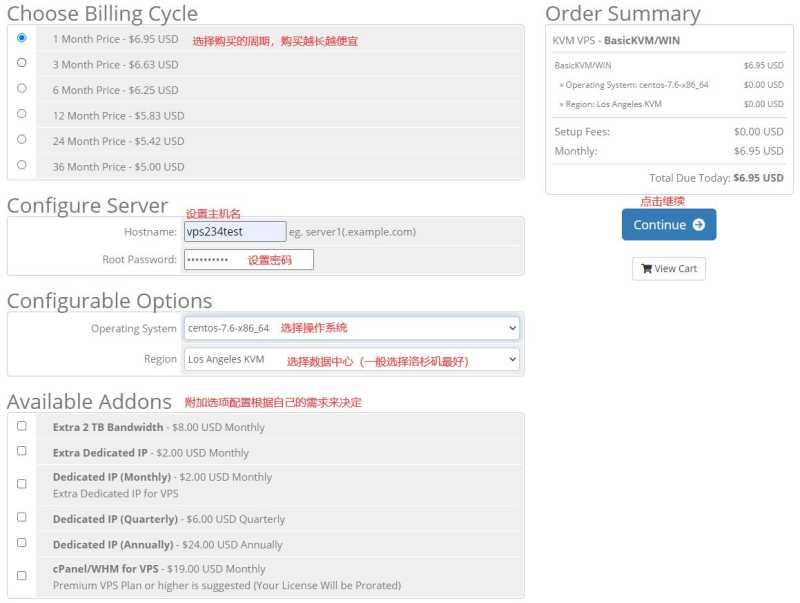The height and width of the screenshot is (603, 800).
Task: Click the 24 Month Price - $5.42 USD label
Action: [x=118, y=141]
